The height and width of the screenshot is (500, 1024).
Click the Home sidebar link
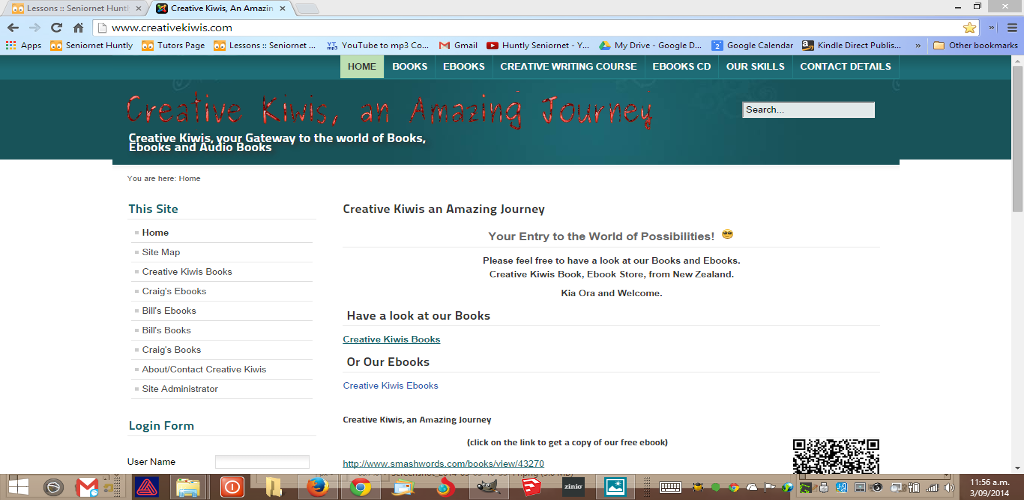[x=155, y=232]
